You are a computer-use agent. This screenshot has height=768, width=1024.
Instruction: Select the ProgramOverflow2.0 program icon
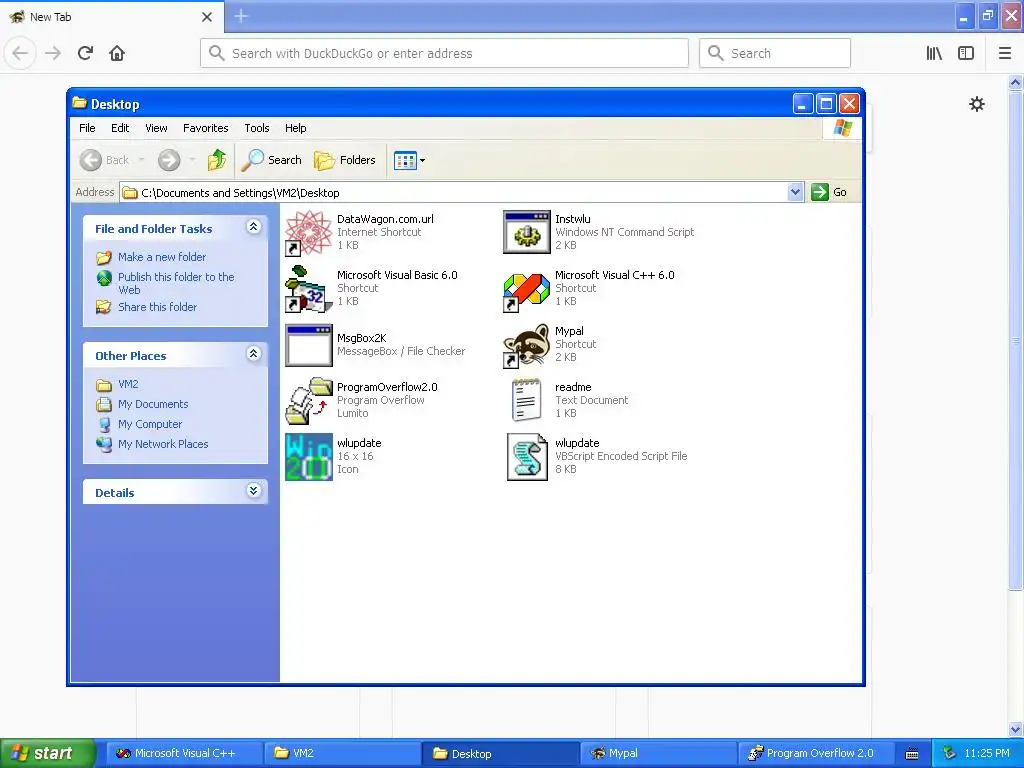pyautogui.click(x=309, y=401)
